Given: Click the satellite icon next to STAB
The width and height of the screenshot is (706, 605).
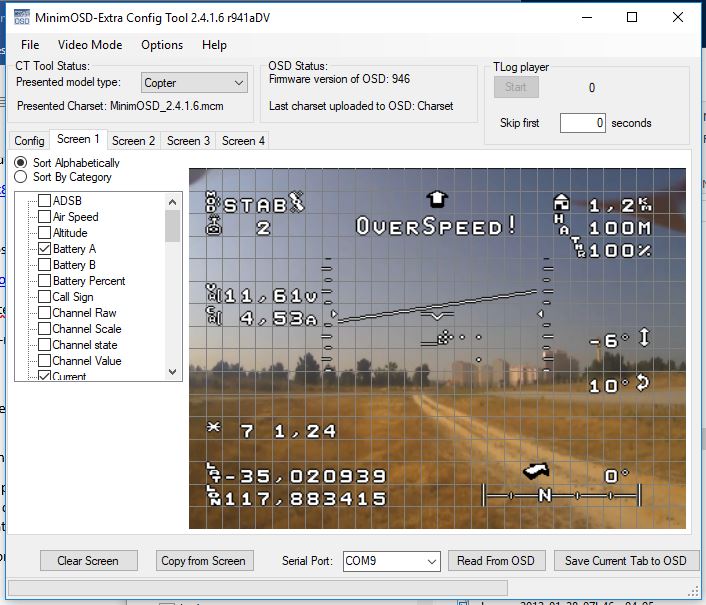Looking at the screenshot, I should pyautogui.click(x=297, y=203).
